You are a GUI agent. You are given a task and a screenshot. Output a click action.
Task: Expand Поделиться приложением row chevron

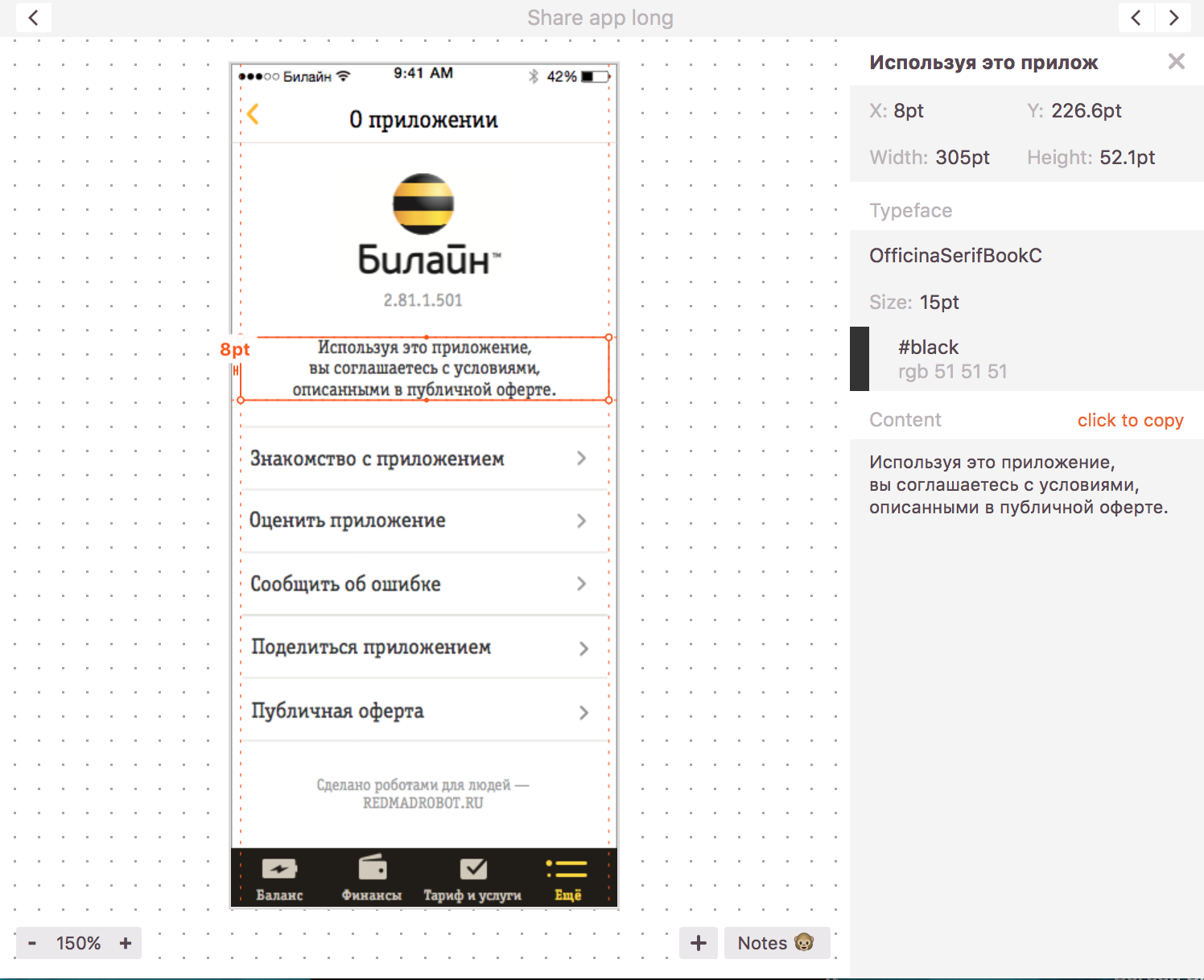(x=583, y=649)
